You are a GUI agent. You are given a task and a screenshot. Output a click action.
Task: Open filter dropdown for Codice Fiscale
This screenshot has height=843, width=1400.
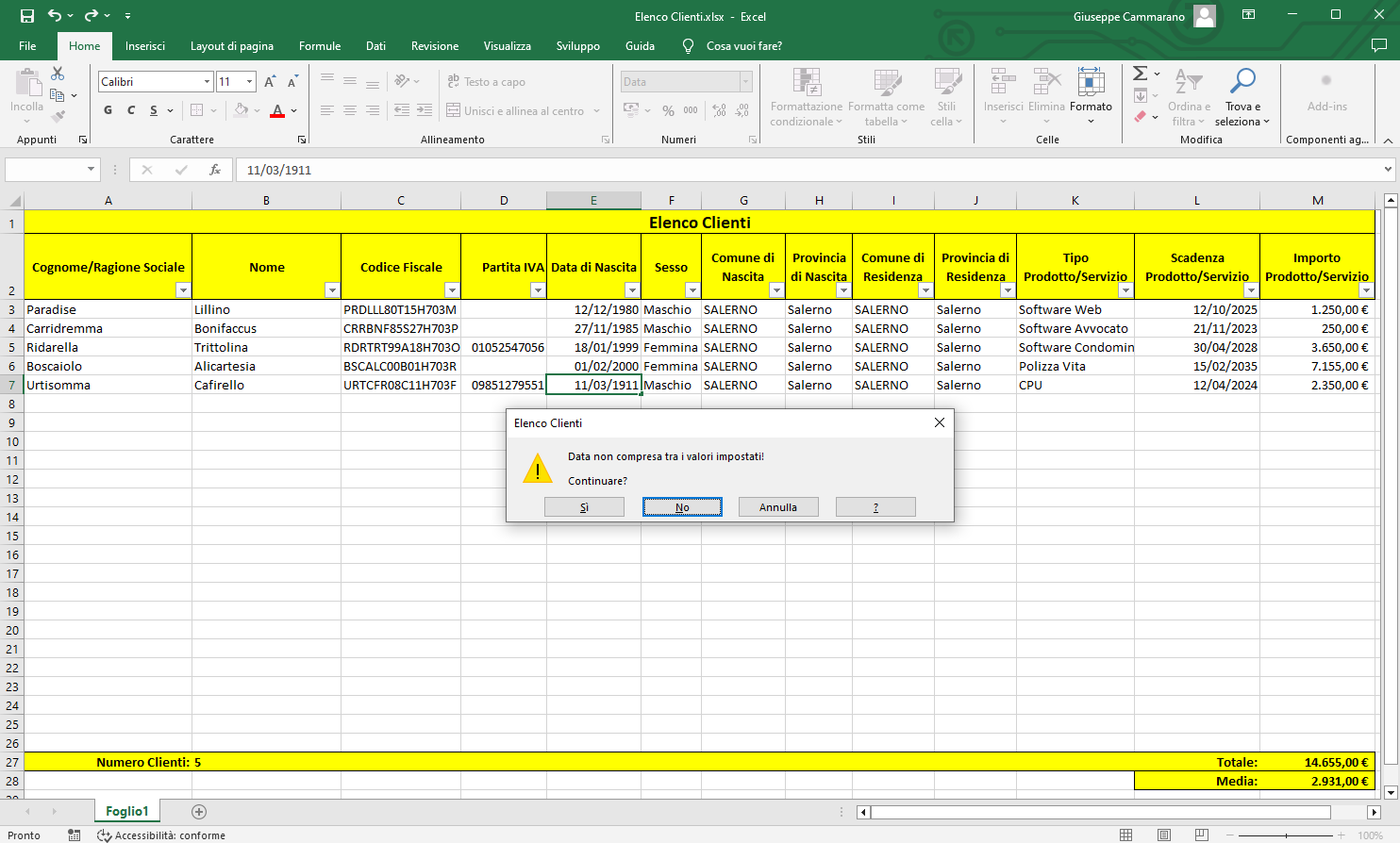452,289
